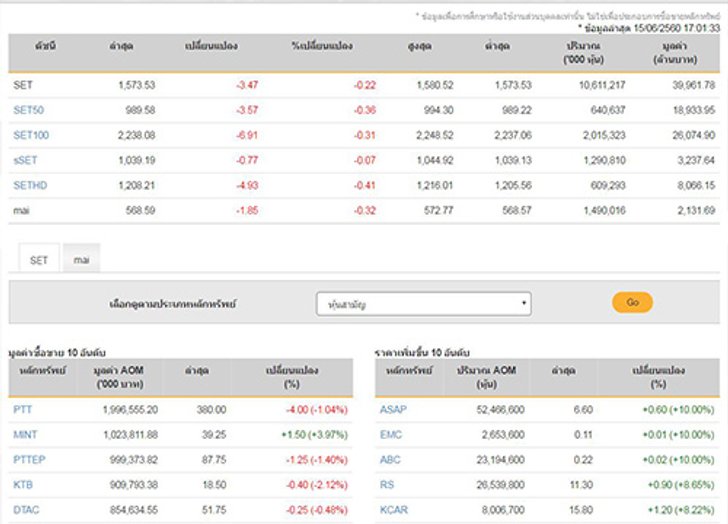The height and width of the screenshot is (524, 728).
Task: Select PTT change -4.00 (-1.04%)
Action: 317,409
